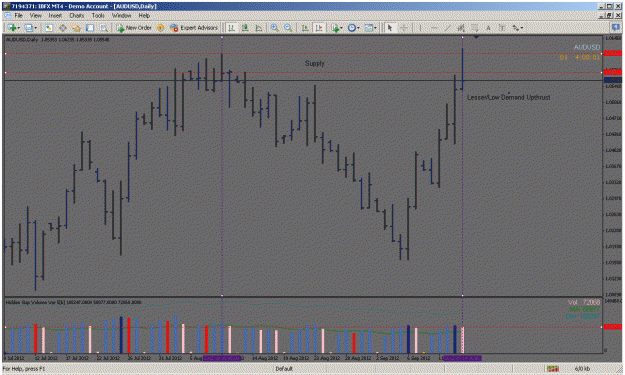Select the Text tool marked A
This screenshot has width=625, height=375.
click(488, 28)
